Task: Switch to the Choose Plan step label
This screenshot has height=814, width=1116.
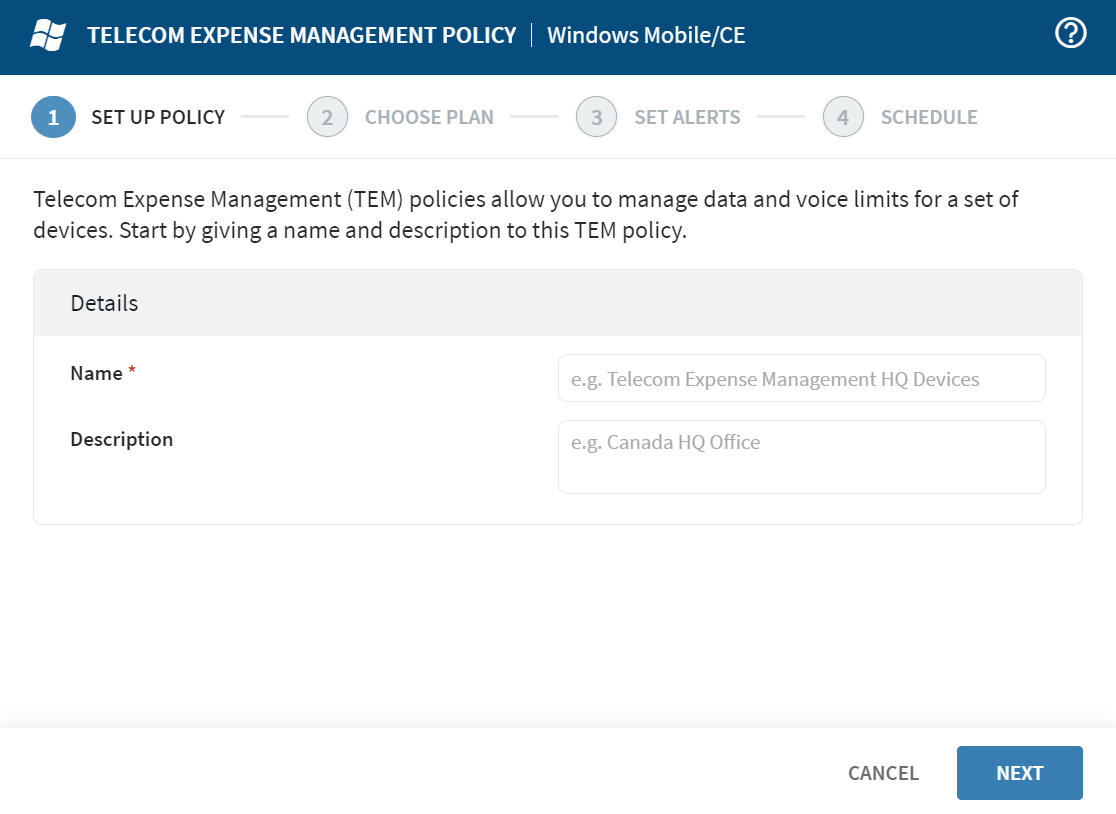Action: [429, 117]
